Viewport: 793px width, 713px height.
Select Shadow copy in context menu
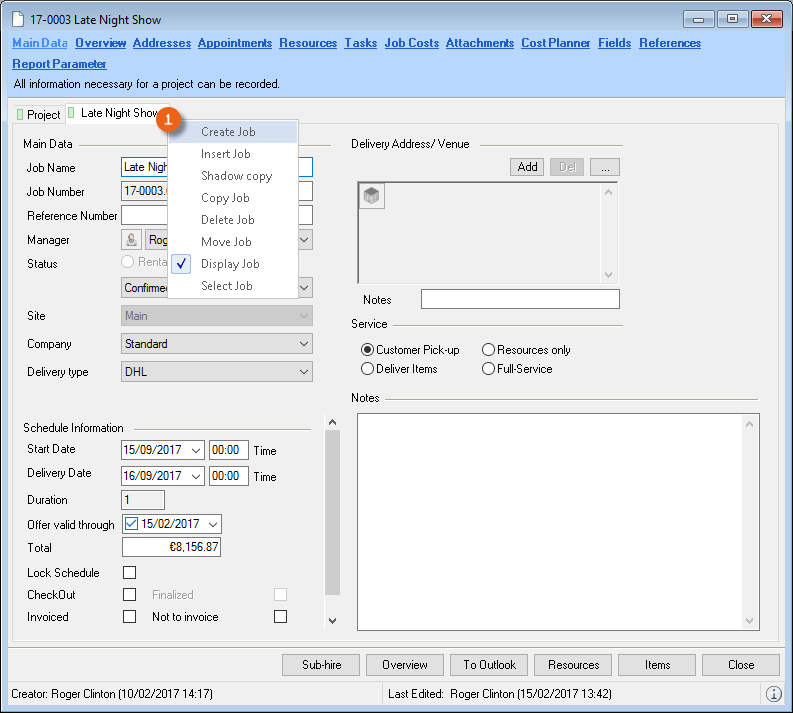click(x=236, y=176)
